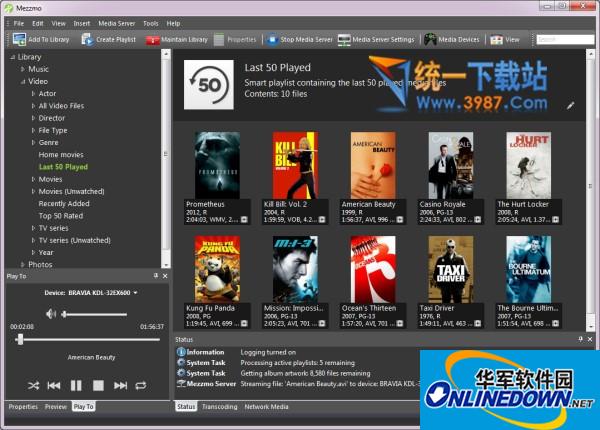The width and height of the screenshot is (600, 430).
Task: Collapse the Video tree node
Action: [23, 81]
